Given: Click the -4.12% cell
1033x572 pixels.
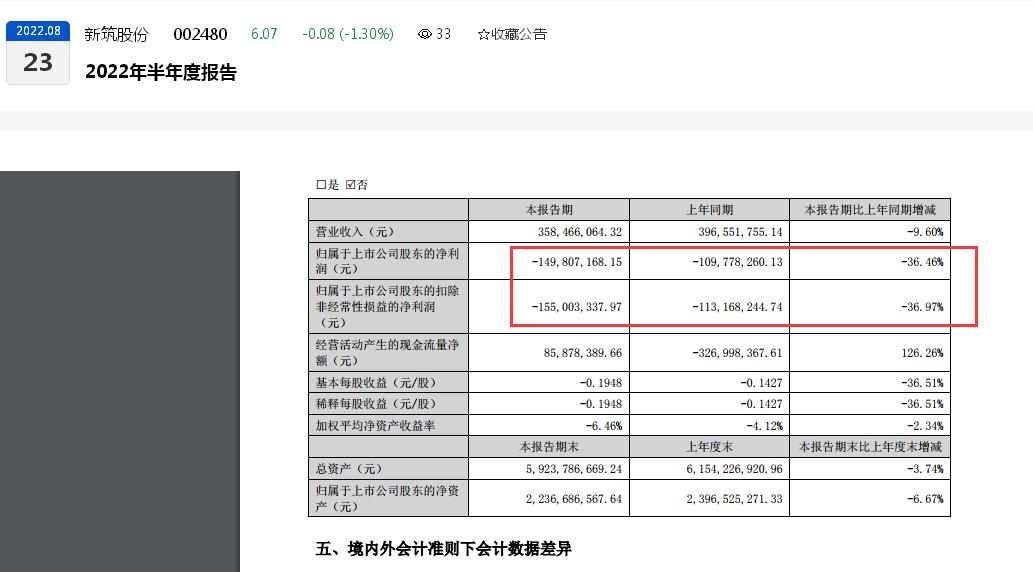Looking at the screenshot, I should click(764, 426).
